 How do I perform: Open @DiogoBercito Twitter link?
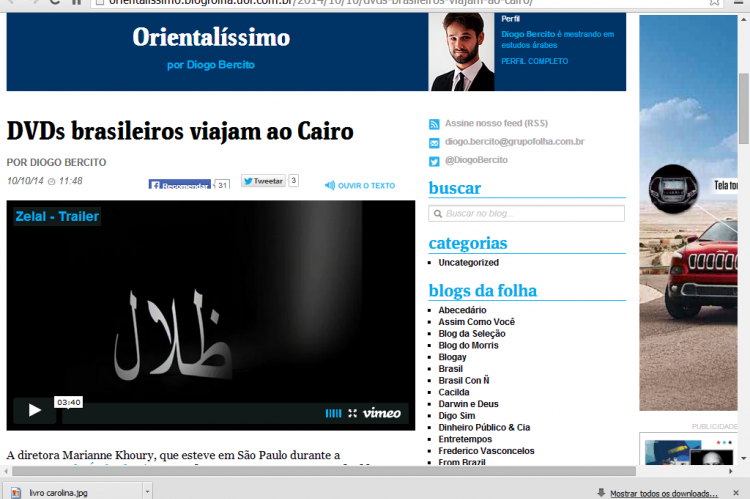(x=476, y=160)
